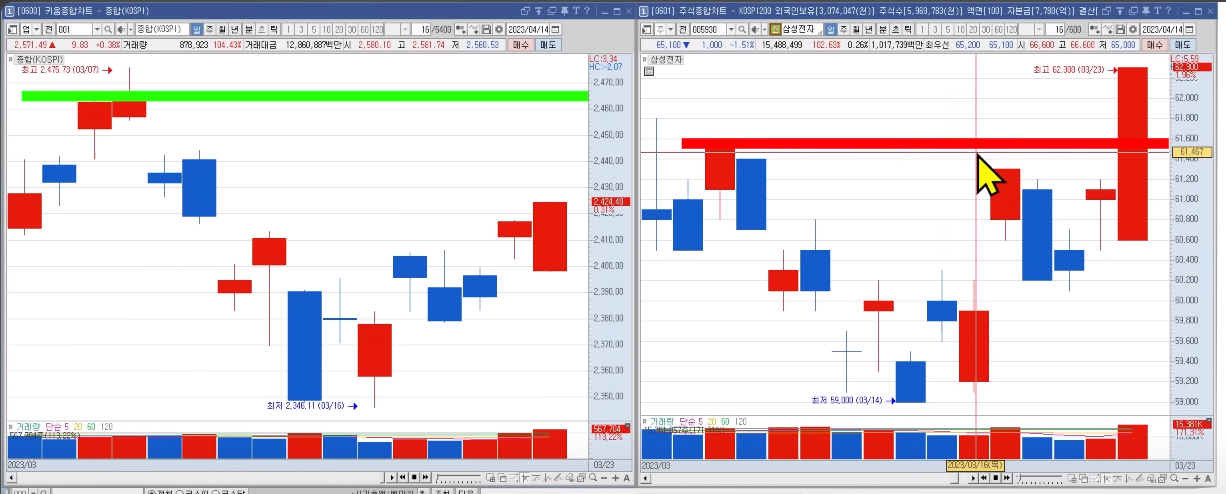1226x494 pixels.
Task: Click the search icon in the KOSPI chart toolbar
Action: click(x=109, y=29)
